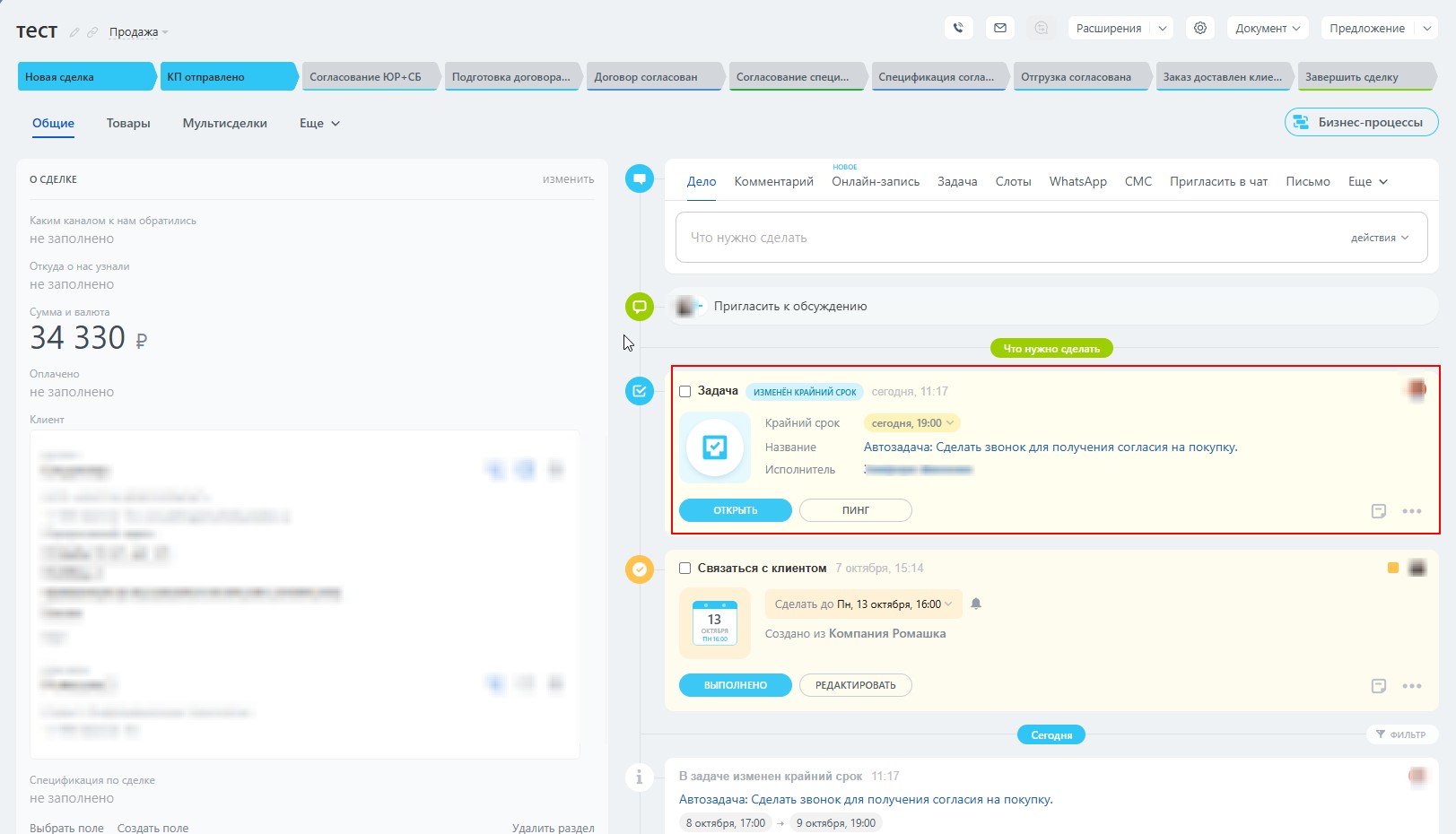Click the phone call icon in header
The image size is (1456, 834).
point(959,28)
